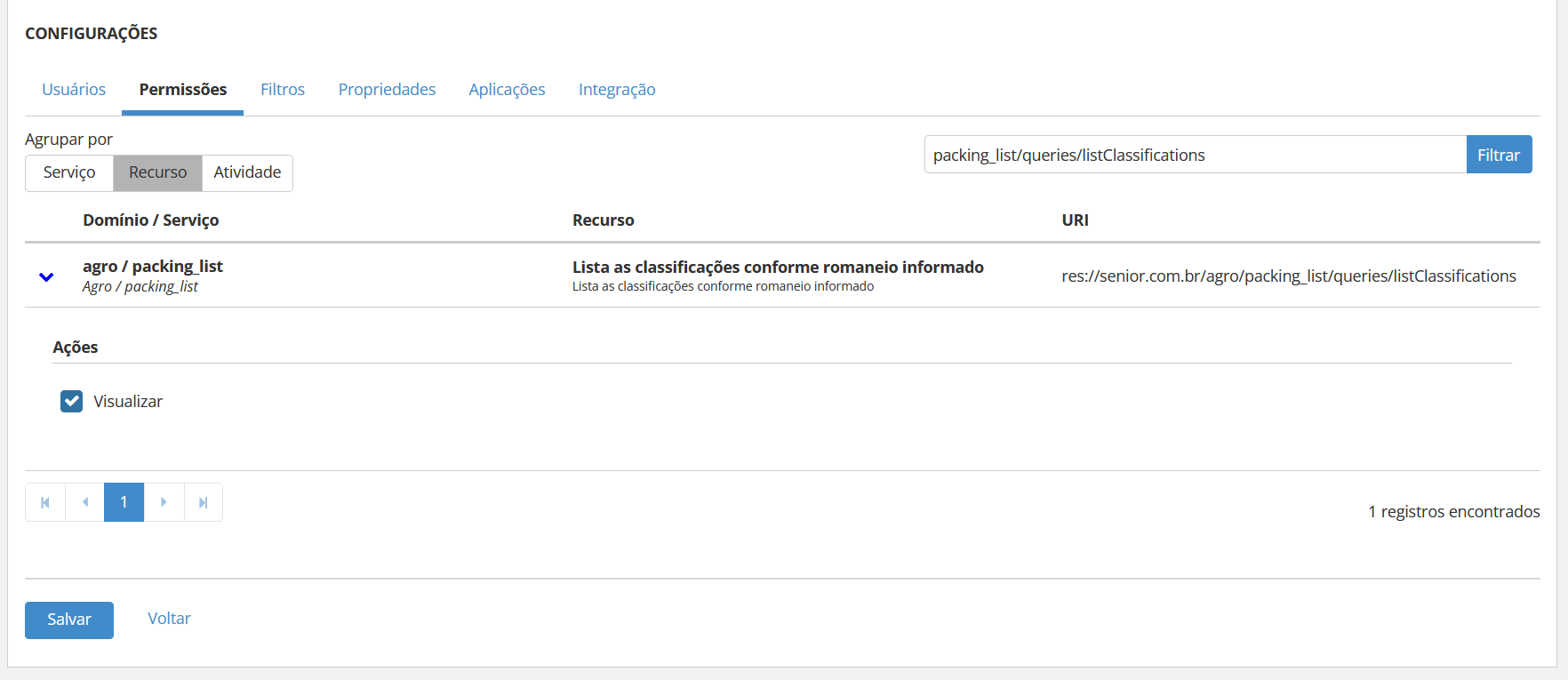Select page 1 in pagination
The height and width of the screenshot is (680, 1568).
(124, 502)
